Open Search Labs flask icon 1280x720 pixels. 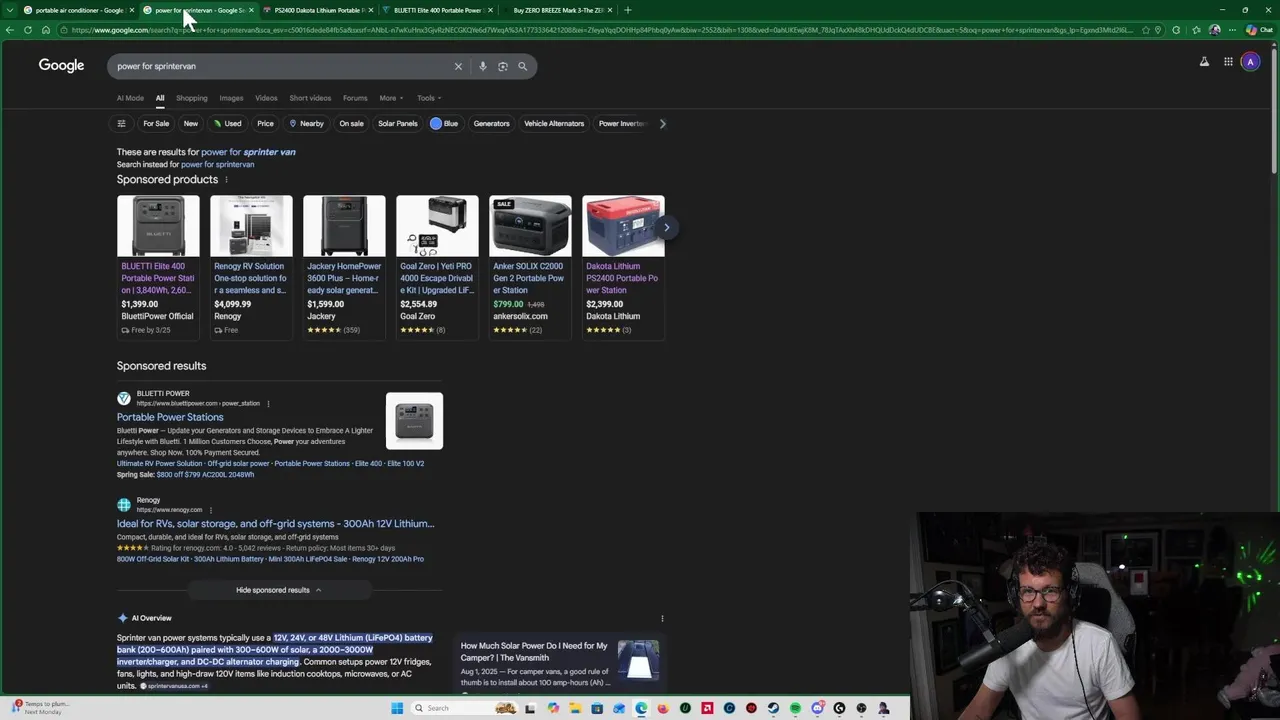pyautogui.click(x=1204, y=62)
